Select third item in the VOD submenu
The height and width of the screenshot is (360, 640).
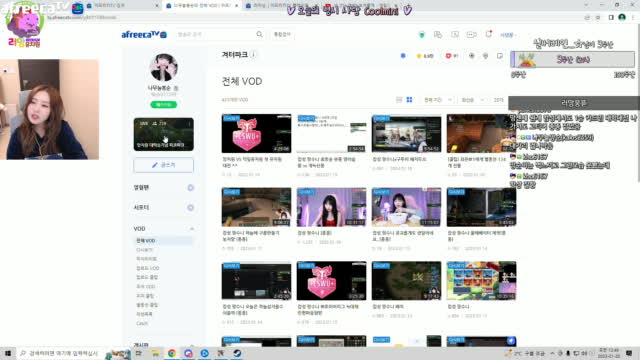point(146,259)
